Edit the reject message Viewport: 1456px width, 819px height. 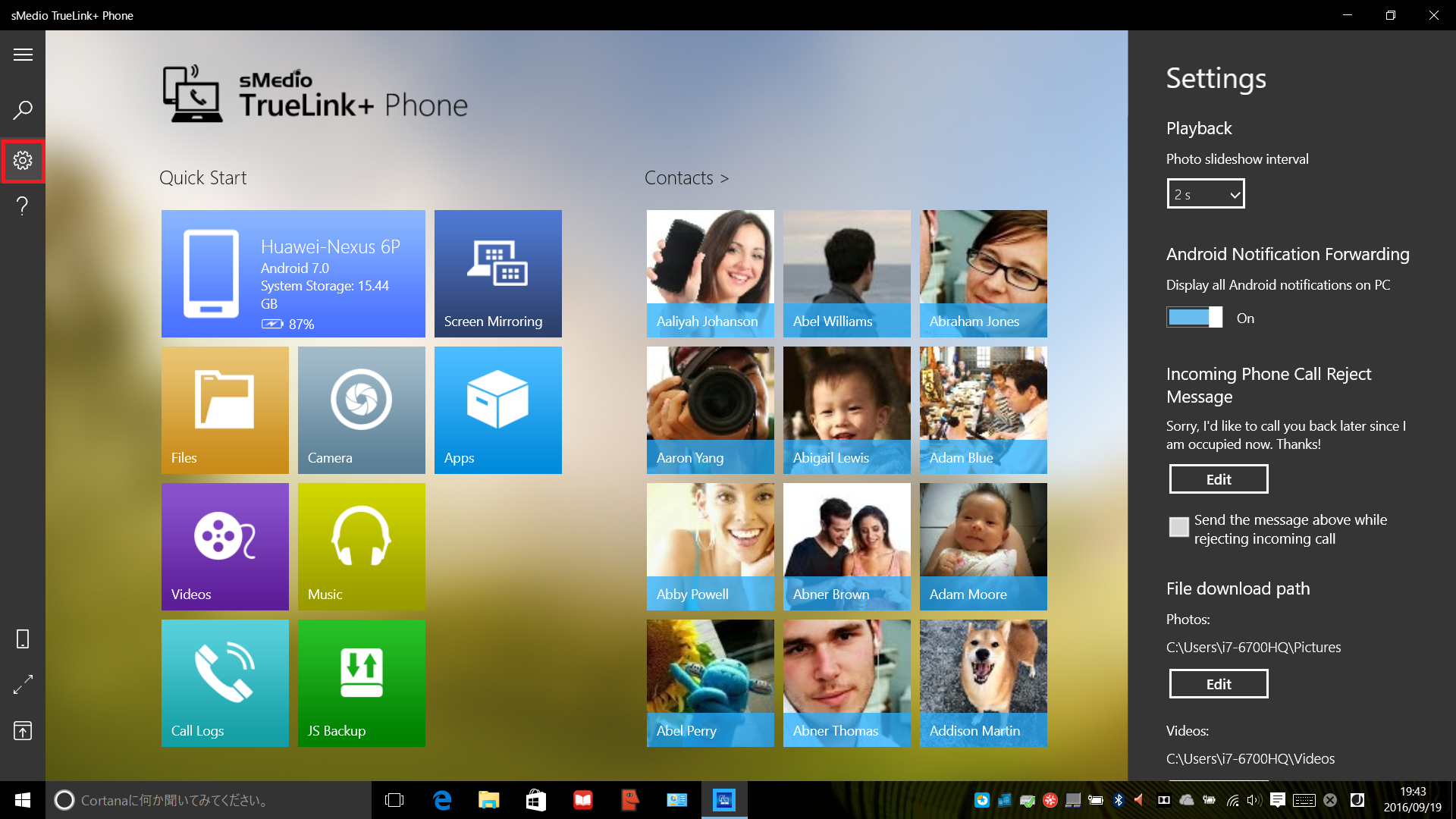coord(1219,479)
